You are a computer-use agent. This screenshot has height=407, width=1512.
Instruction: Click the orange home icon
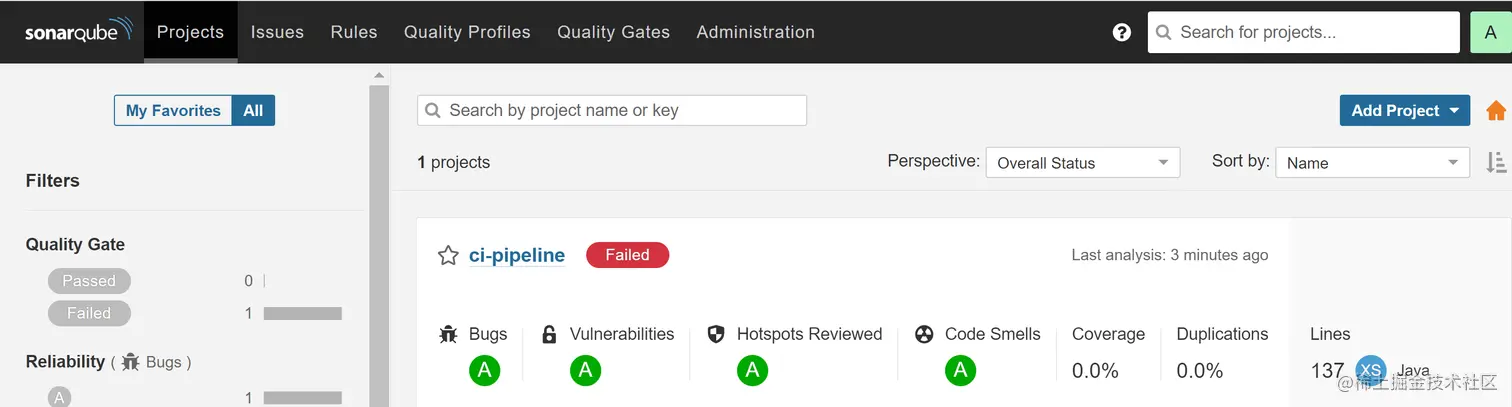tap(1496, 111)
